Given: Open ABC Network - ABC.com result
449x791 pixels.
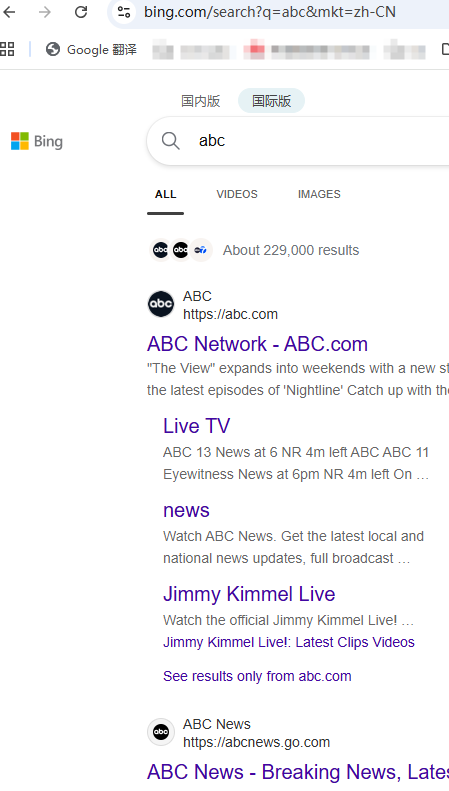Looking at the screenshot, I should (x=257, y=344).
